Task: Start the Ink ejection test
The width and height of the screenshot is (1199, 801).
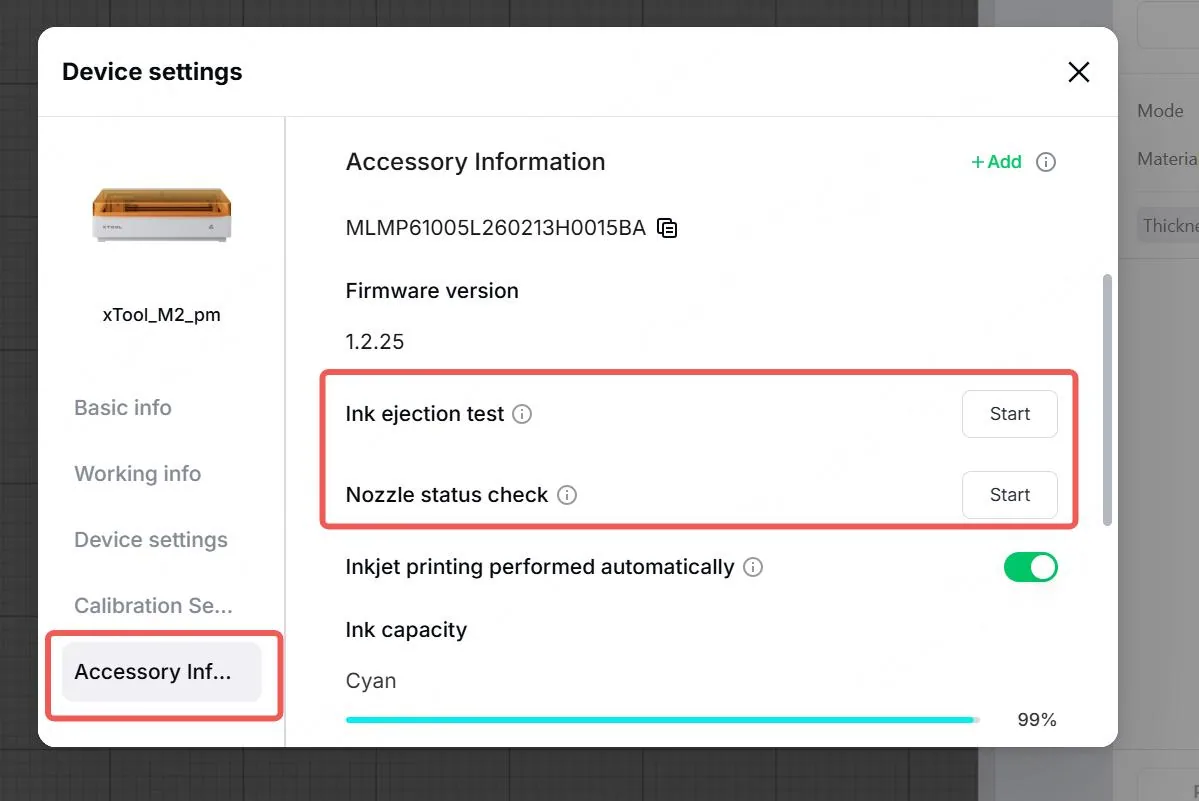Action: click(1009, 414)
